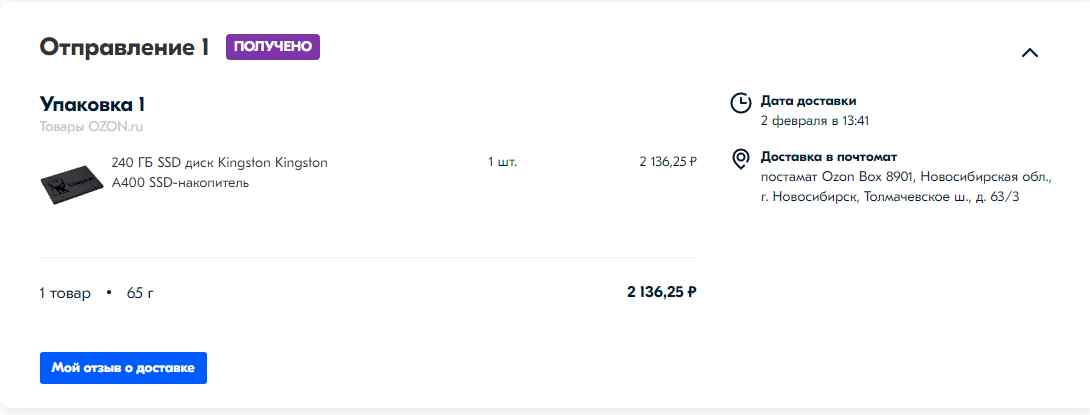Image resolution: width=1090 pixels, height=415 pixels.
Task: Click the 65 г weight text
Action: click(x=140, y=293)
